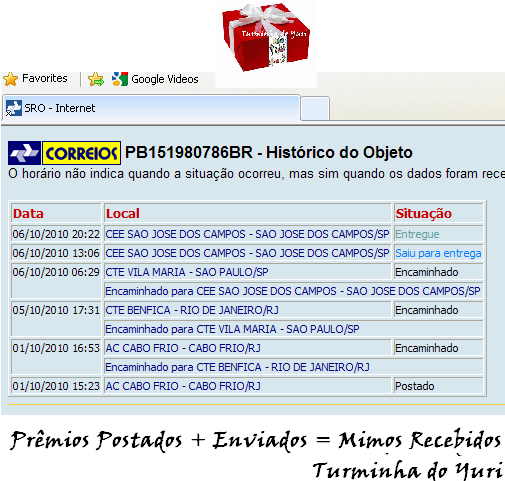Click Encaminhado status in 01/10/2010 16:53 row

[427, 348]
